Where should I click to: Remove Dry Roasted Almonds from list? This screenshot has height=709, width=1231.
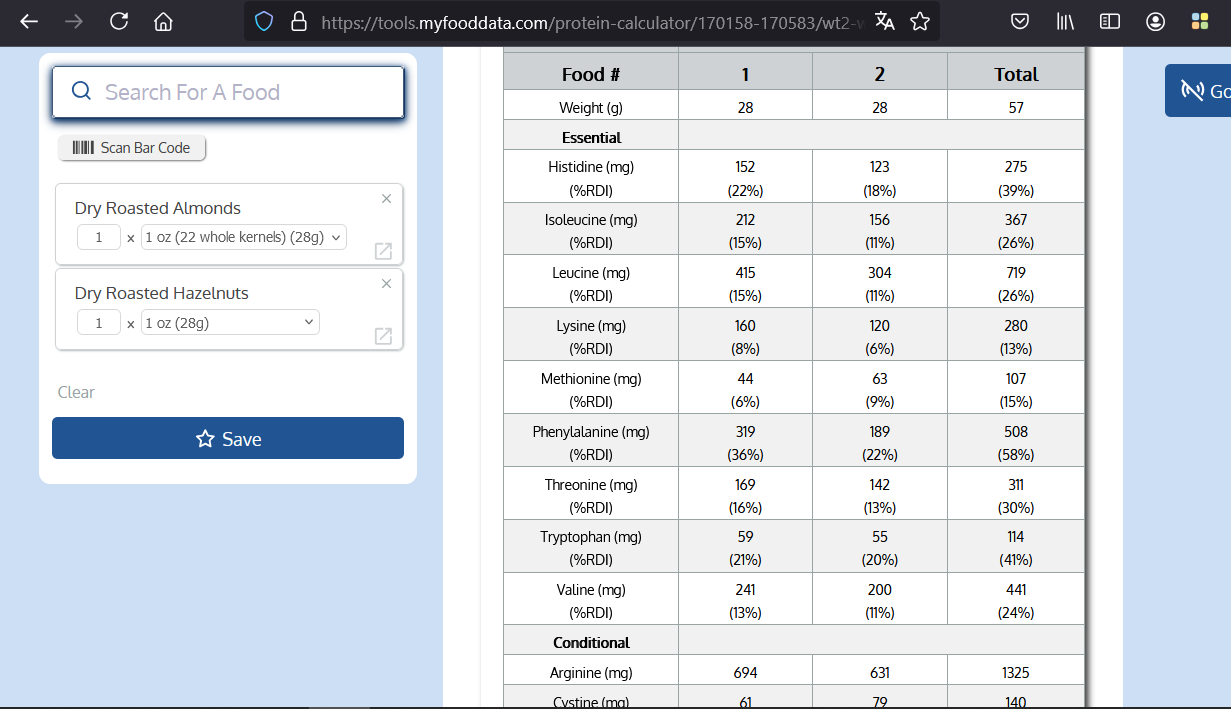pos(386,199)
